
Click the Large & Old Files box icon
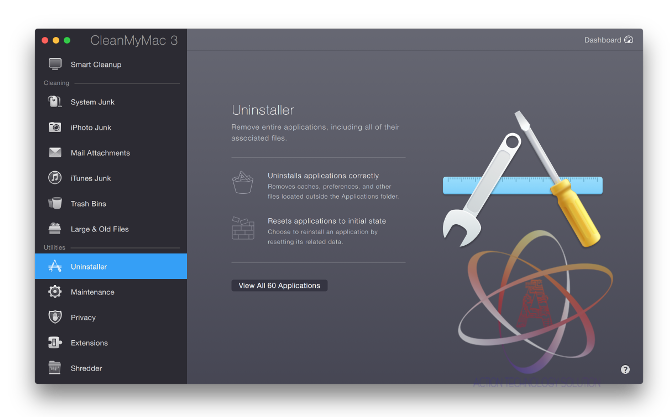tap(55, 229)
